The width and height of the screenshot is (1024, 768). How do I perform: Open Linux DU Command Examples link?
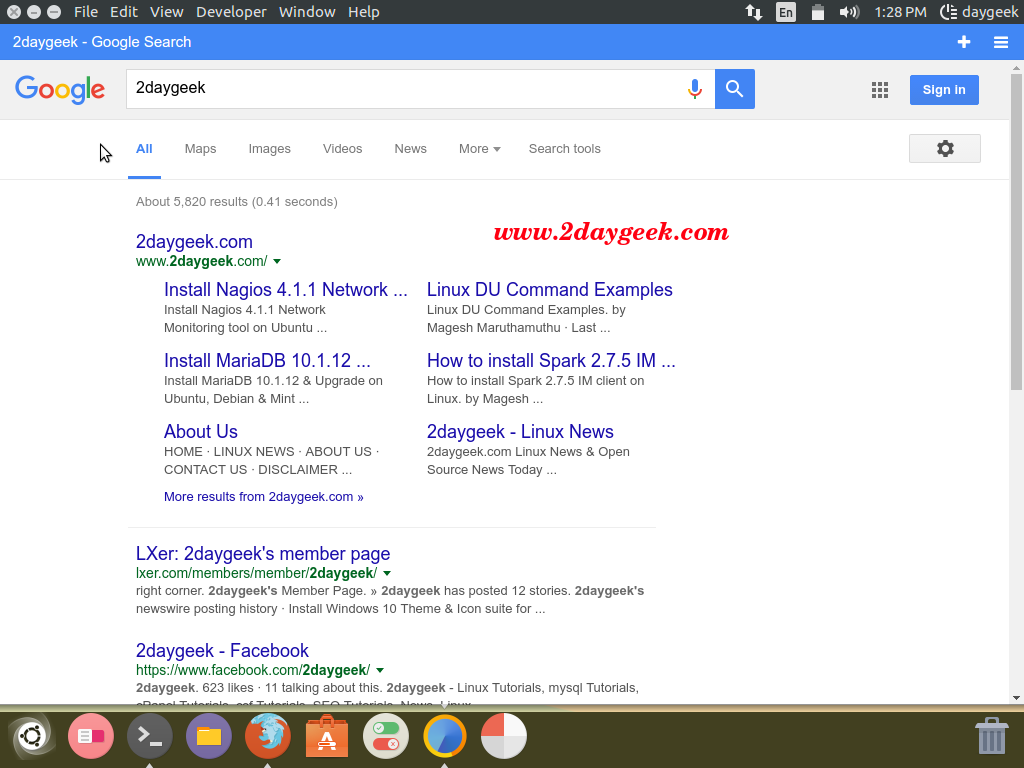tap(549, 289)
